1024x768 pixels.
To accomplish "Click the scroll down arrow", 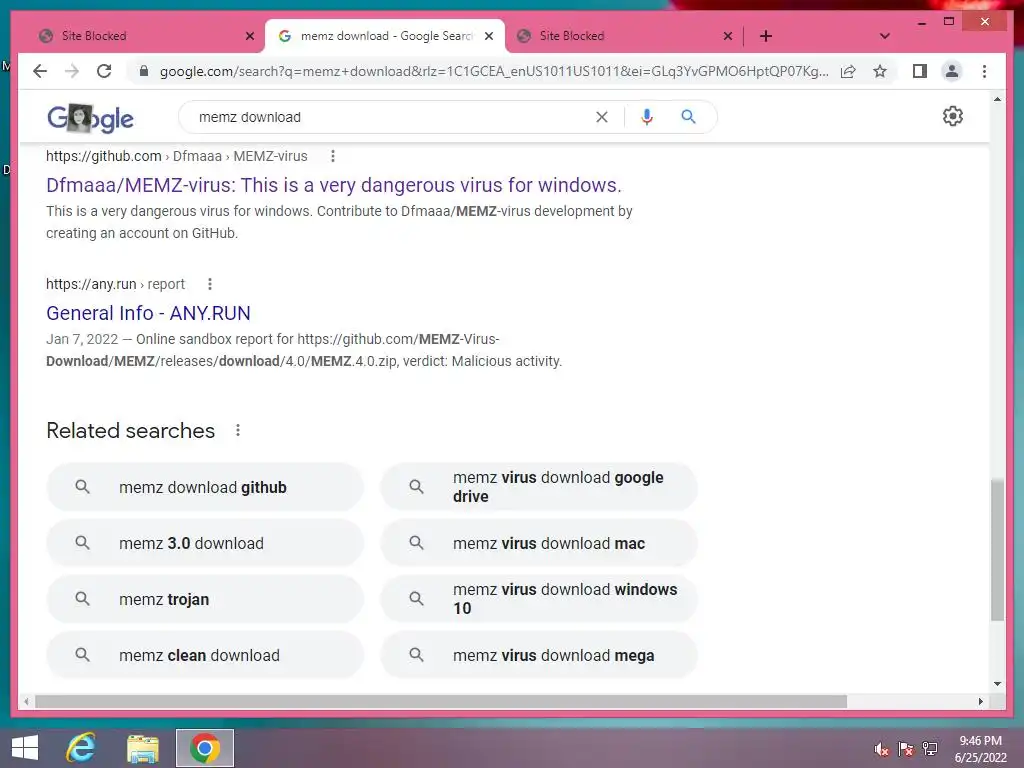I will tap(997, 684).
